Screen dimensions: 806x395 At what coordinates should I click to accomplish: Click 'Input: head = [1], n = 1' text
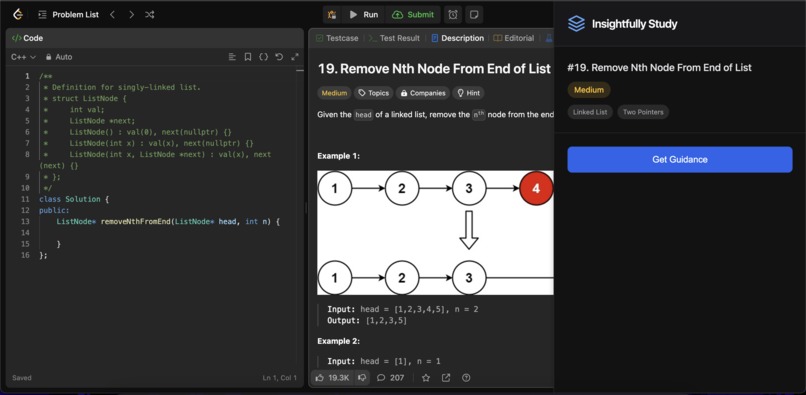(384, 361)
